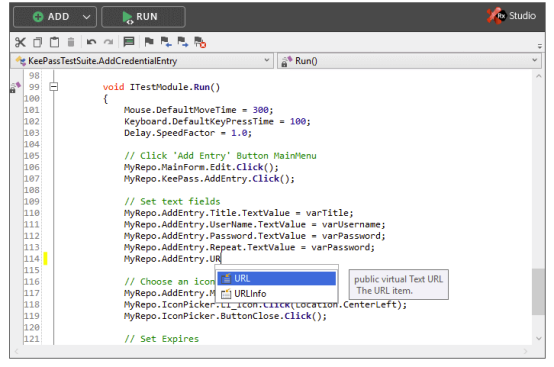Viewport: 554px width, 367px height.
Task: Open the ADD button dropdown arrow
Action: click(86, 17)
